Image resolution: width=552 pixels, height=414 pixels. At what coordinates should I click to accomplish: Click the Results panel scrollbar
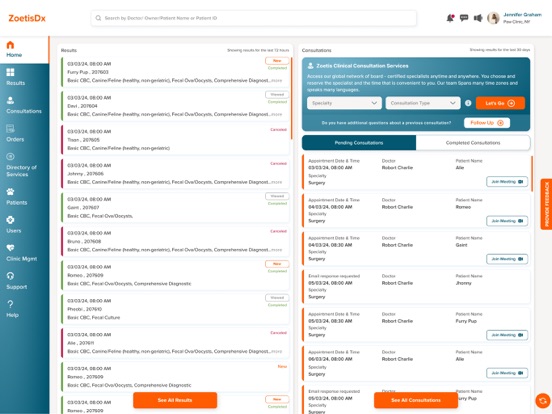coord(291,99)
